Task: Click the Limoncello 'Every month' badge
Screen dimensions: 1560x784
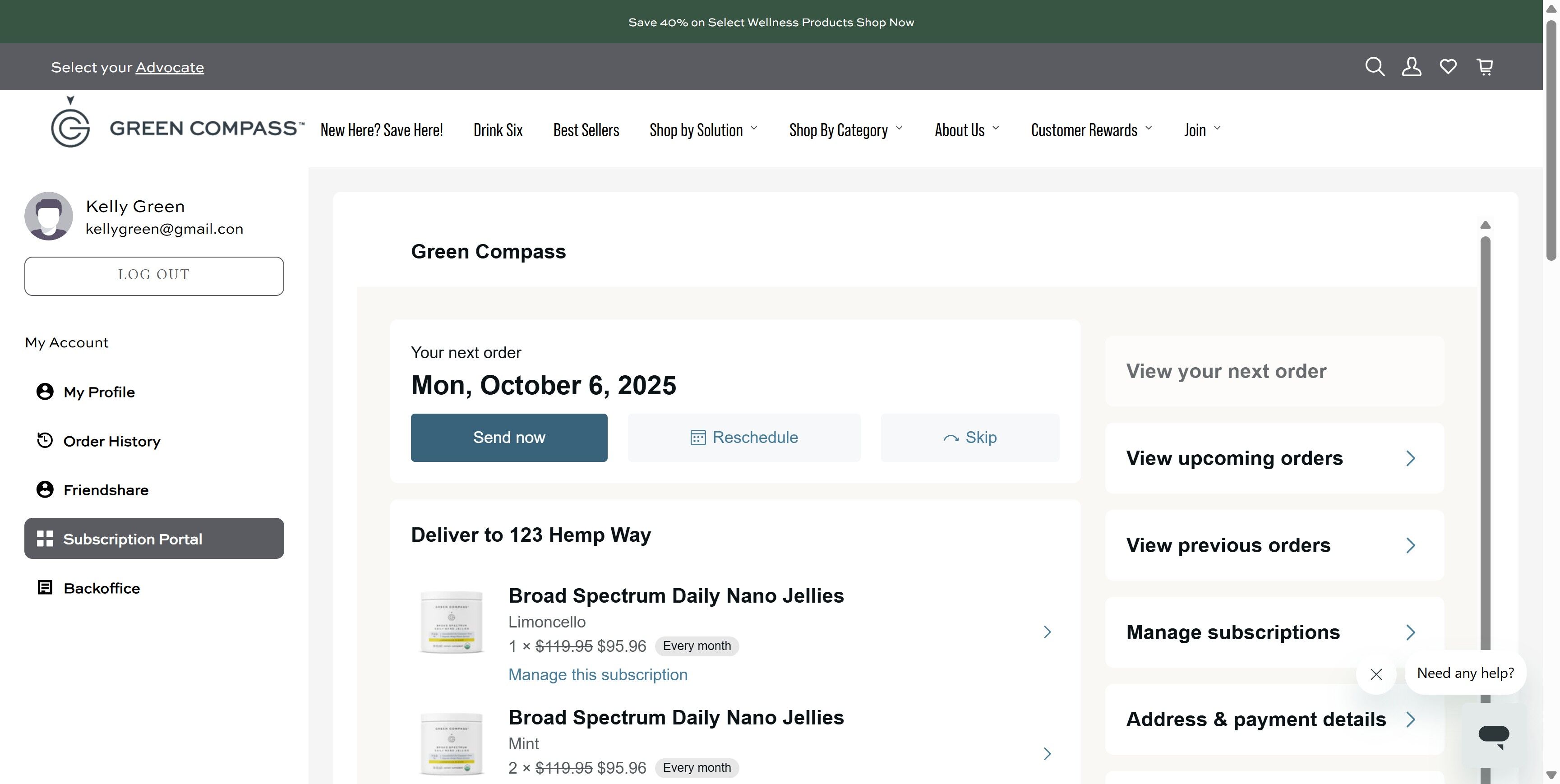Action: (697, 646)
